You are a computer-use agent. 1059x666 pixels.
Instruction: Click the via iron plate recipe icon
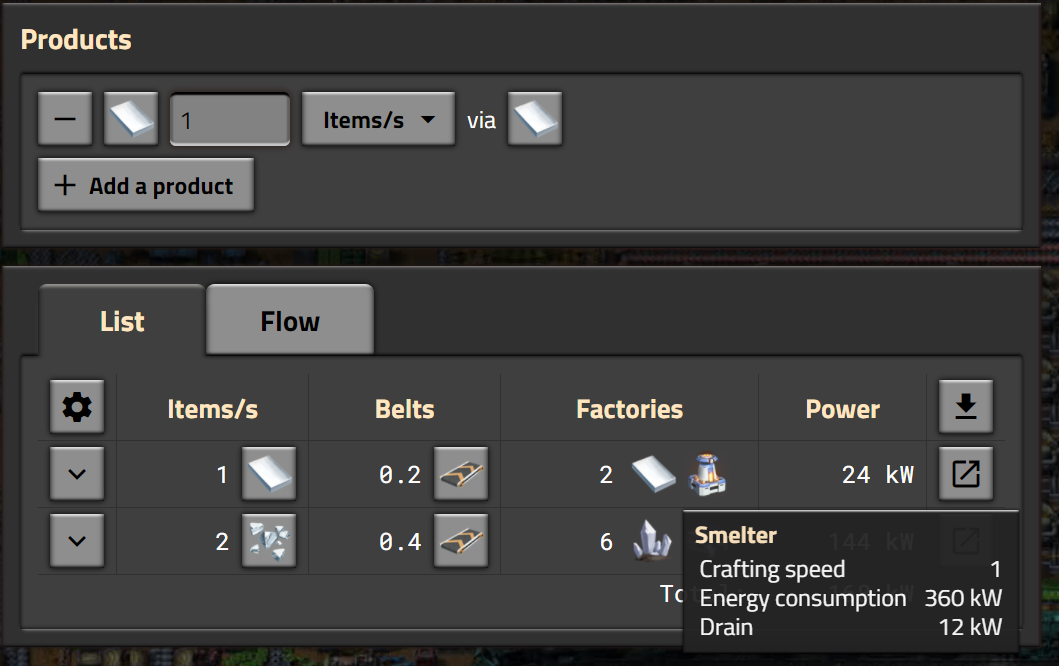click(534, 117)
